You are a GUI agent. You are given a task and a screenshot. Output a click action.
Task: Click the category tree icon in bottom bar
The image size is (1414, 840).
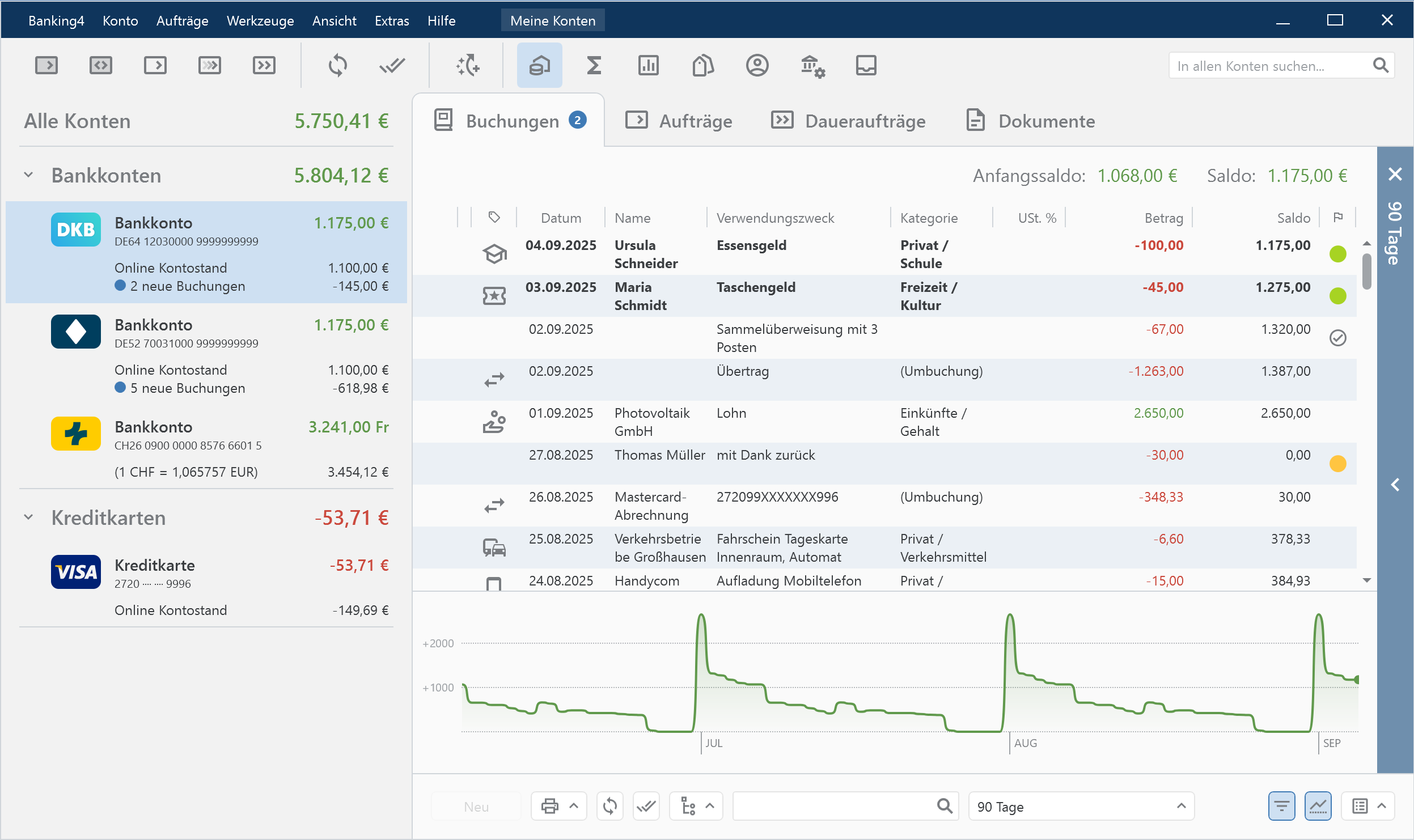pos(688,806)
